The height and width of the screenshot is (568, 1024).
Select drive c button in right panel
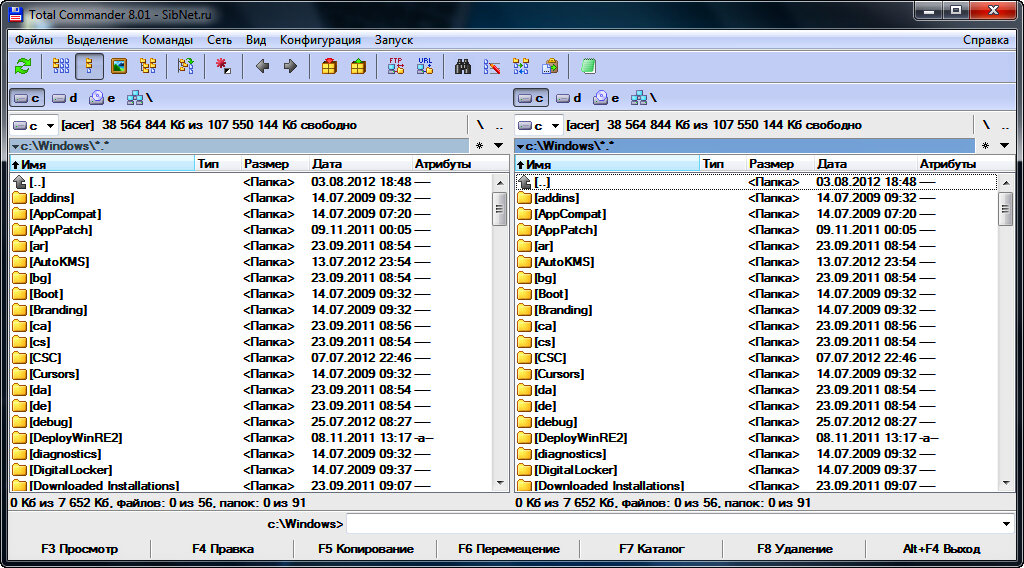point(531,98)
